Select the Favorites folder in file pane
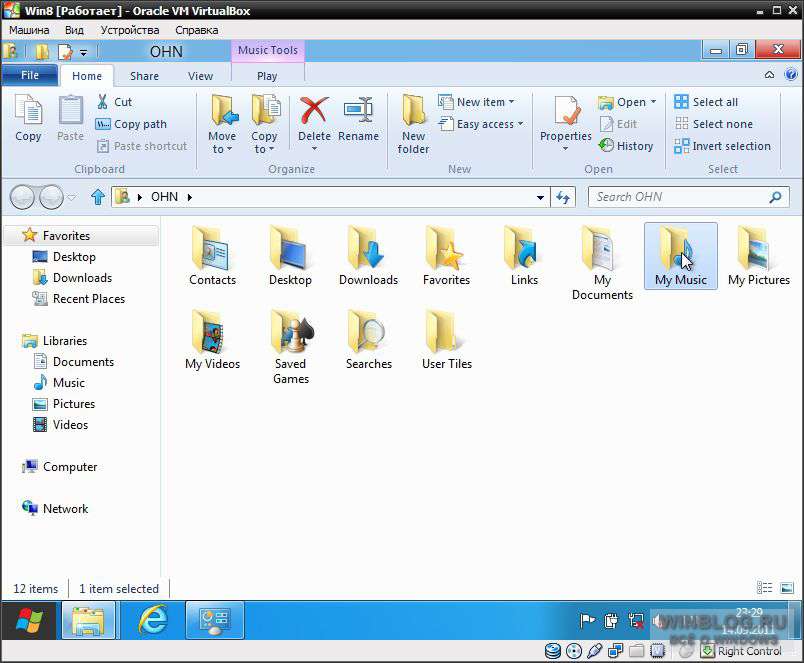This screenshot has width=804, height=663. pyautogui.click(x=446, y=256)
